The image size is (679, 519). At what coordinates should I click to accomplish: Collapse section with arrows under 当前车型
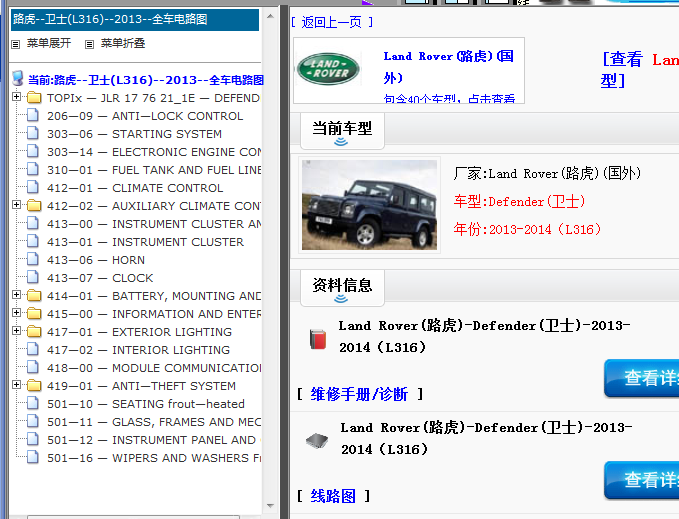341,142
